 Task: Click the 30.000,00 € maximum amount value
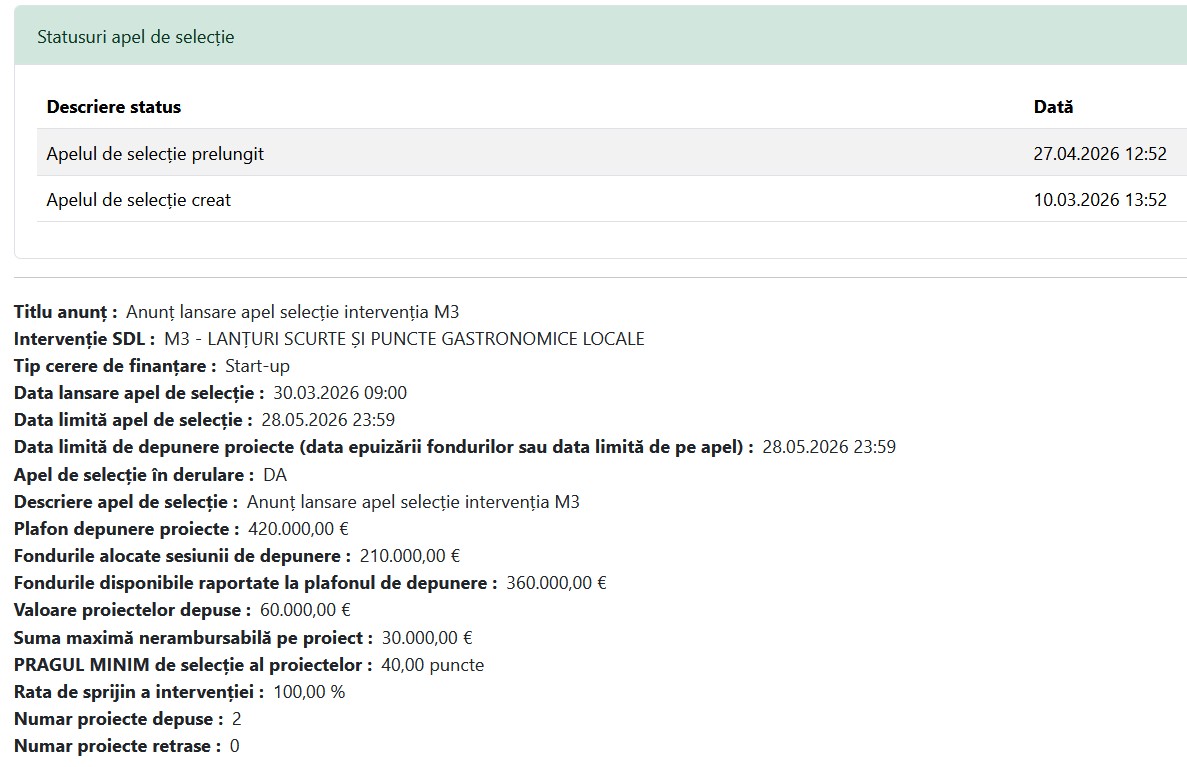point(427,637)
